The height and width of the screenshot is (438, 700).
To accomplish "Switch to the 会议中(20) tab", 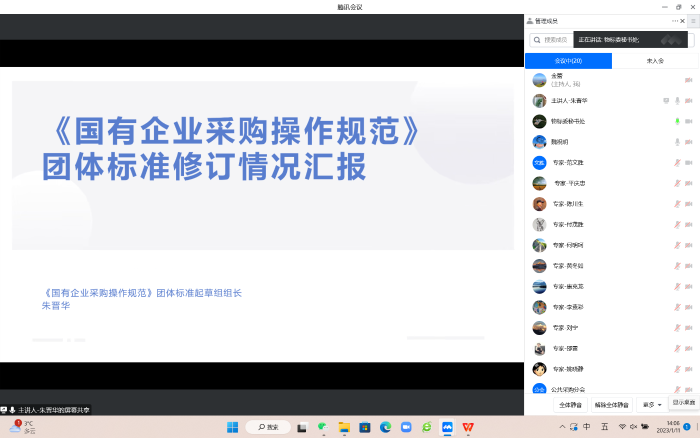I will (568, 61).
